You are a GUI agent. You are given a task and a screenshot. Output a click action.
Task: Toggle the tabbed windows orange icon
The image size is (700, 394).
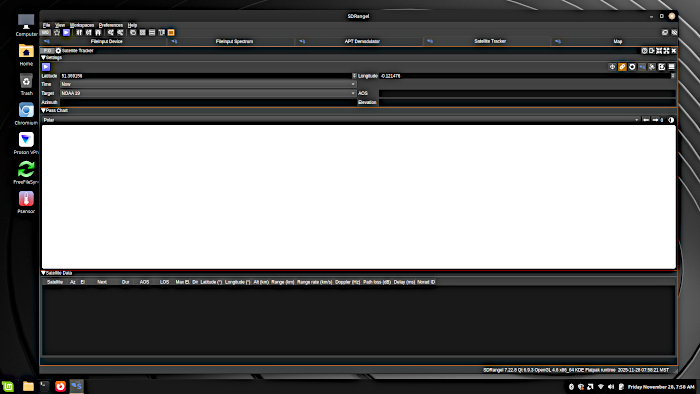pyautogui.click(x=171, y=33)
